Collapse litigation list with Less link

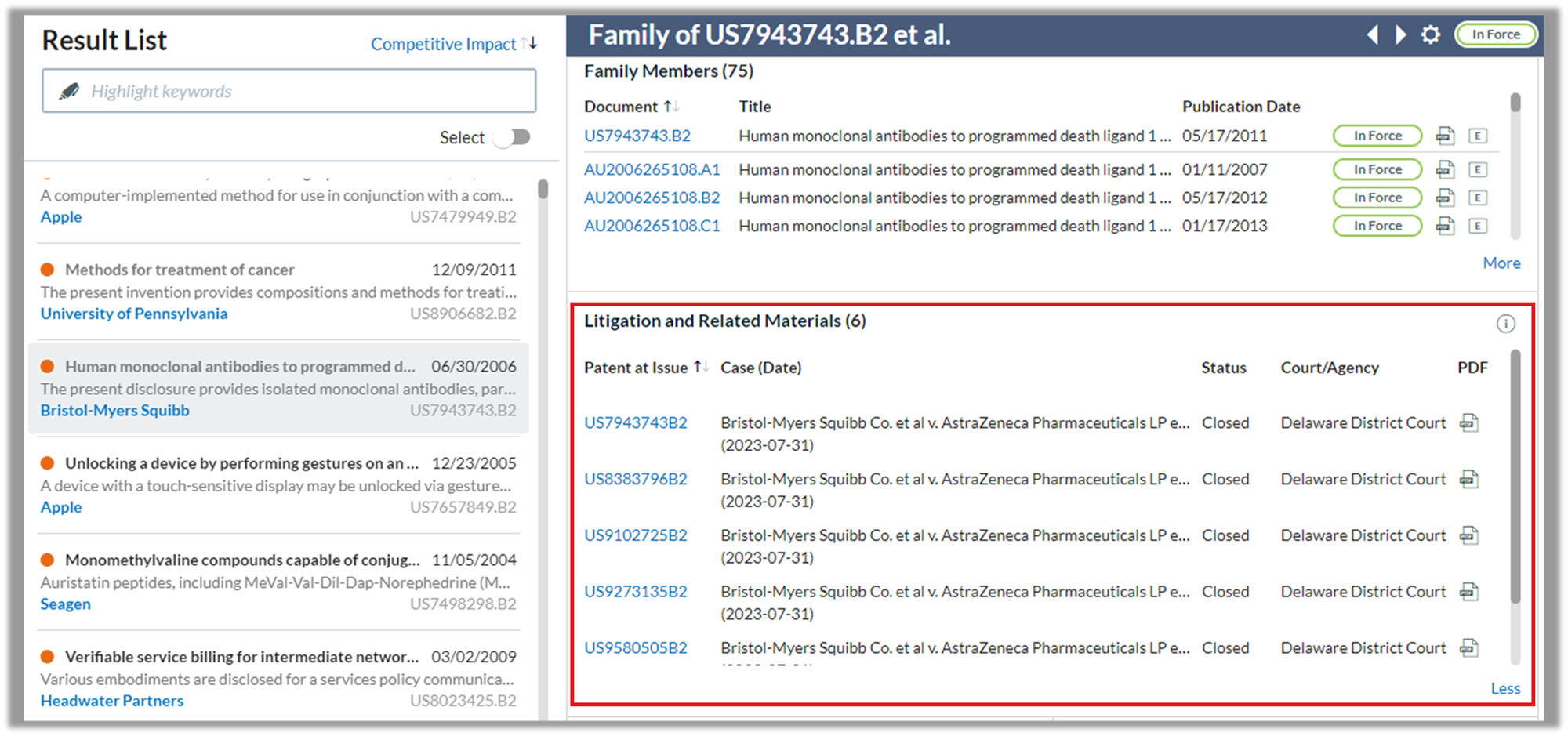1505,688
